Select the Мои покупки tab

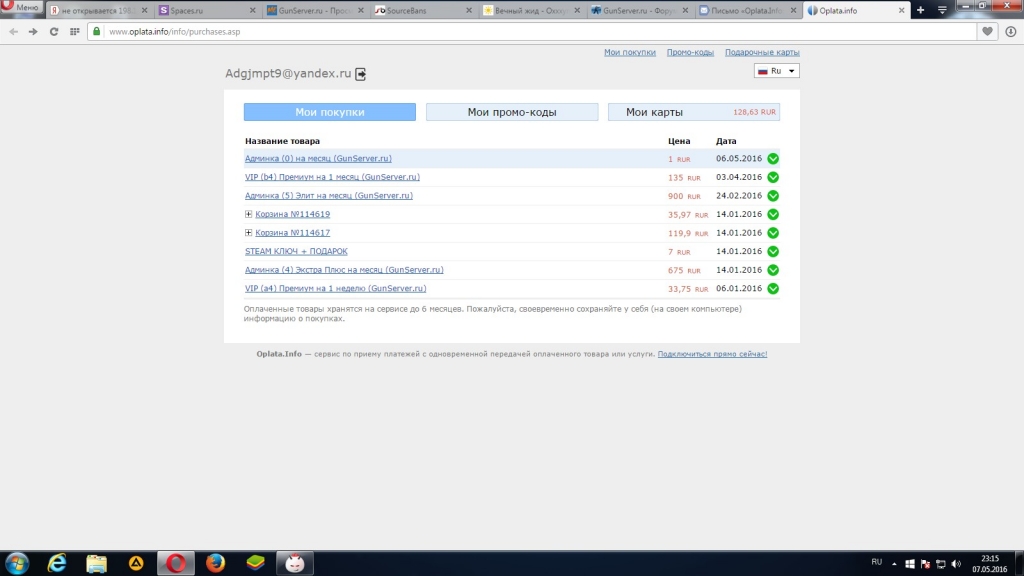(x=329, y=112)
